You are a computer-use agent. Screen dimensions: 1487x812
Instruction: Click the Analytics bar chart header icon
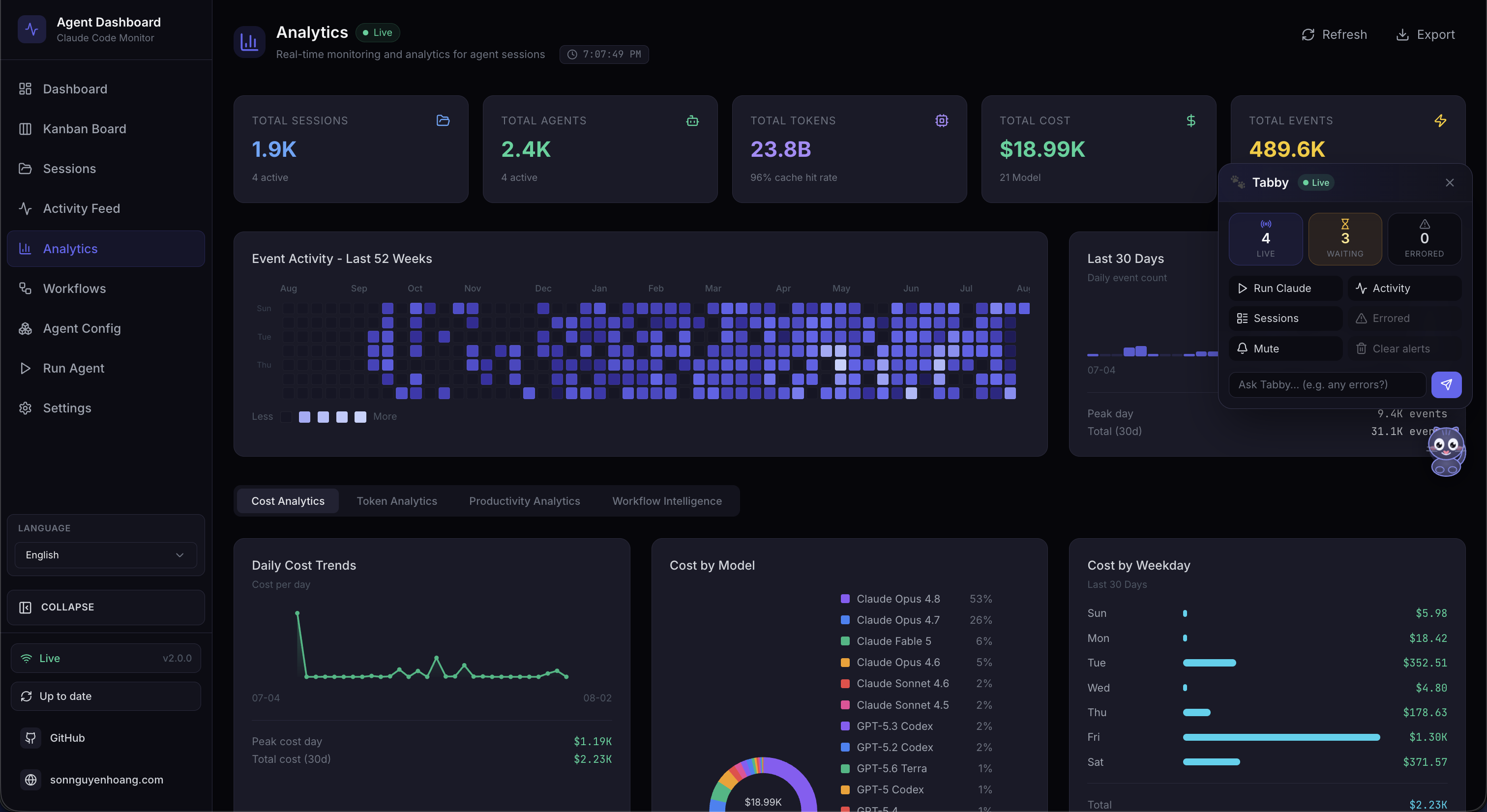pyautogui.click(x=249, y=42)
